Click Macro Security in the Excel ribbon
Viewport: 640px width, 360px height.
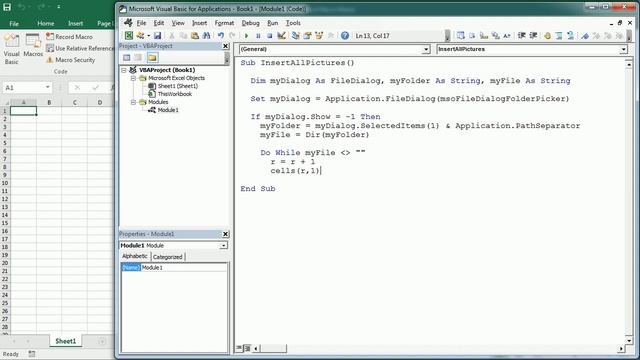[71, 60]
